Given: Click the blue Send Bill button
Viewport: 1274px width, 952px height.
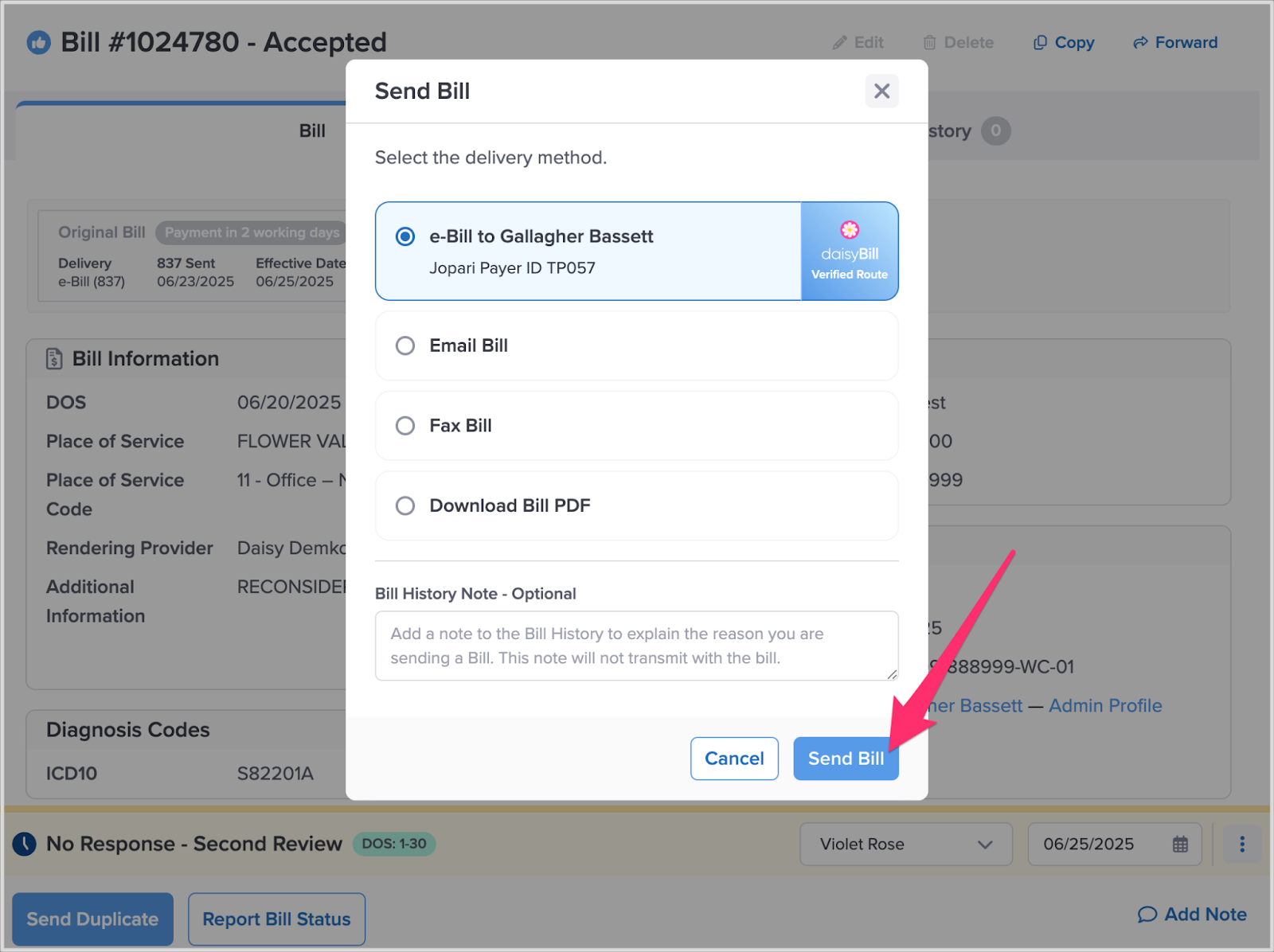Looking at the screenshot, I should (846, 759).
